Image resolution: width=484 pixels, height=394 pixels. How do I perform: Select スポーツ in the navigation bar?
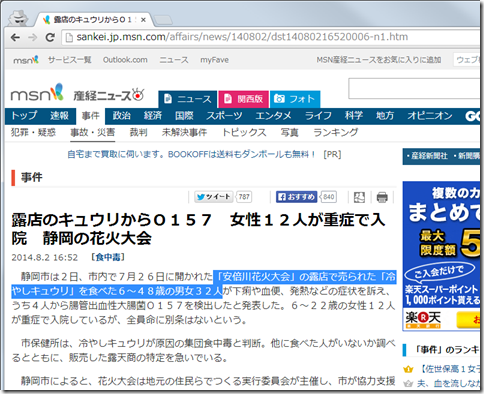click(224, 116)
